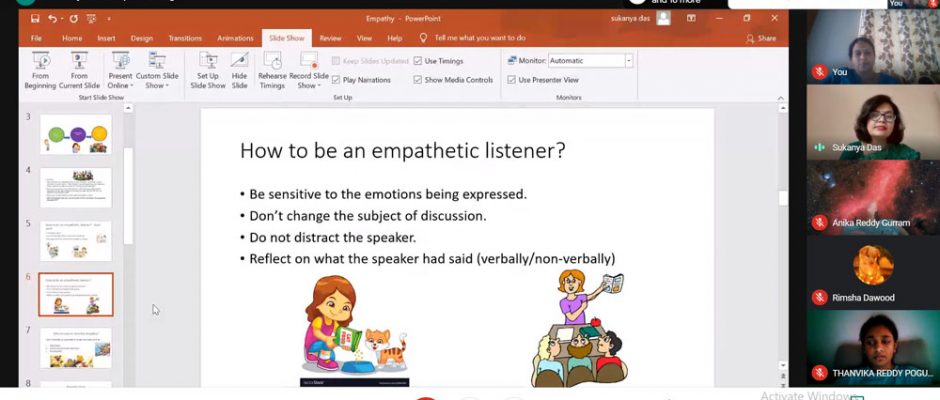This screenshot has height=400, width=940.
Task: Click muted mic icon beside You
Action: point(819,72)
